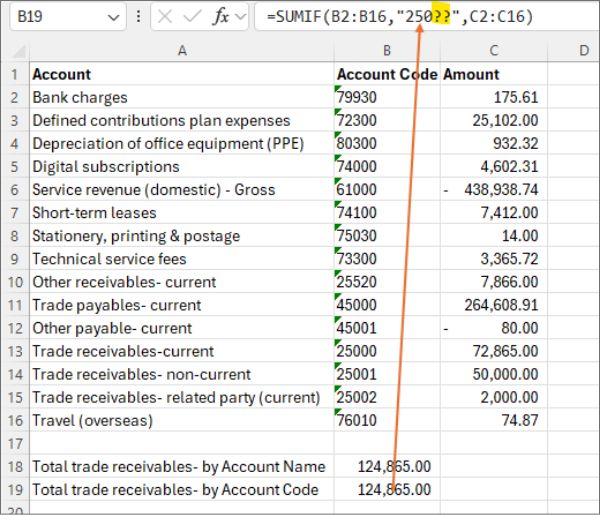This screenshot has height=515, width=600.
Task: Select column A header
Action: 181,50
